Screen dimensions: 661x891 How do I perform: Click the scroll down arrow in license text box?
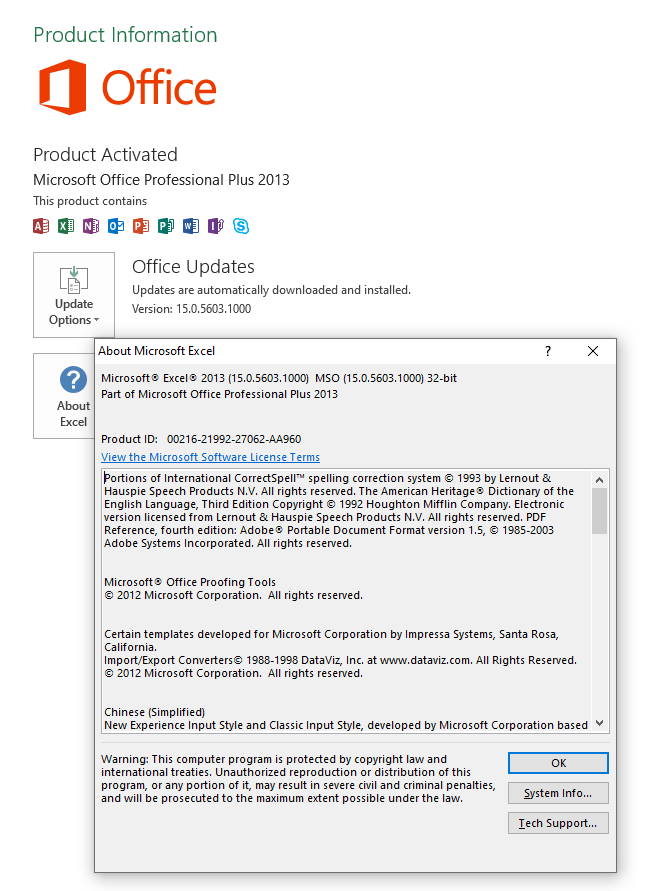[x=600, y=723]
